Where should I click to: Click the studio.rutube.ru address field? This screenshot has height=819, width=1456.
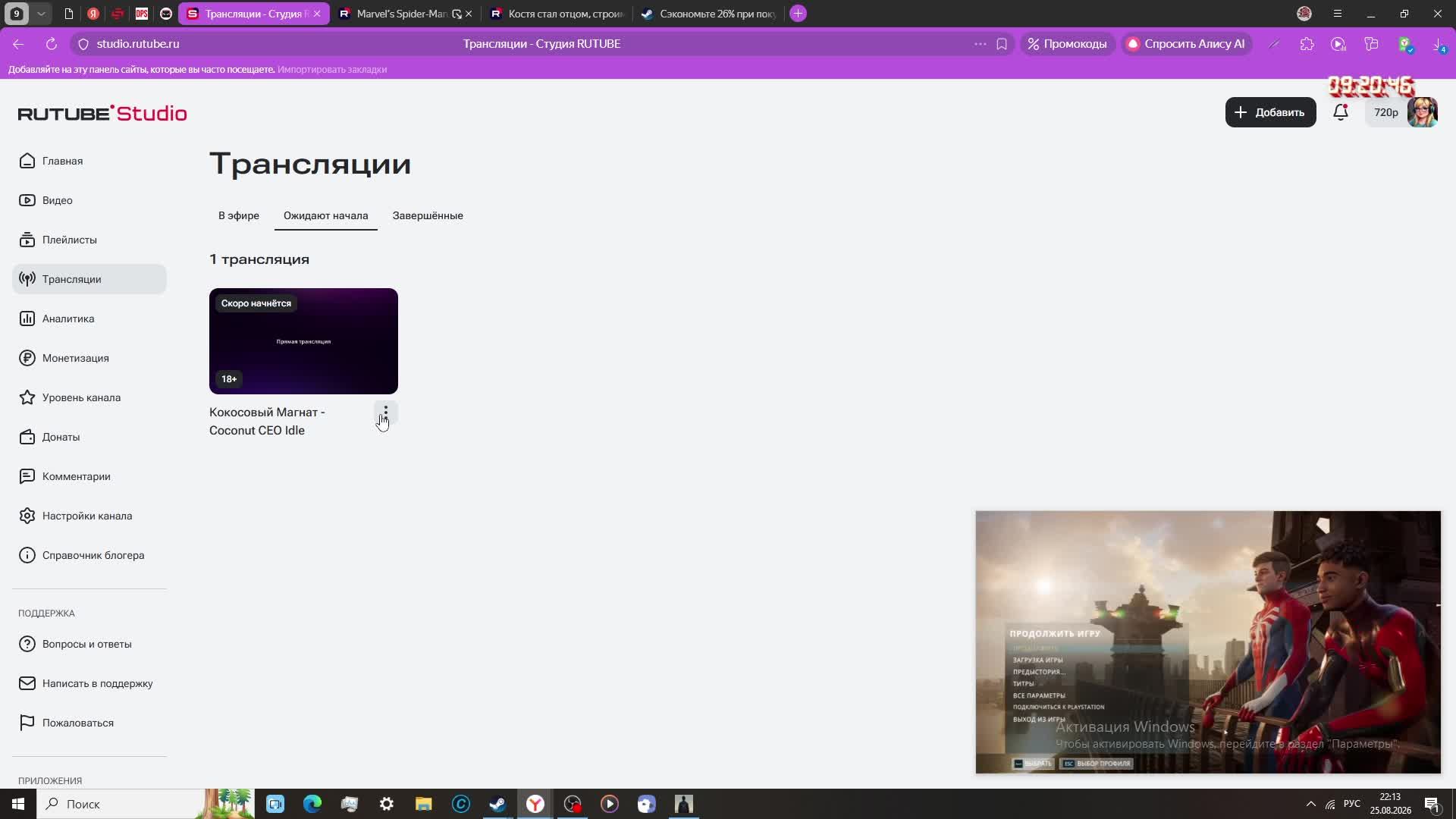pos(138,44)
